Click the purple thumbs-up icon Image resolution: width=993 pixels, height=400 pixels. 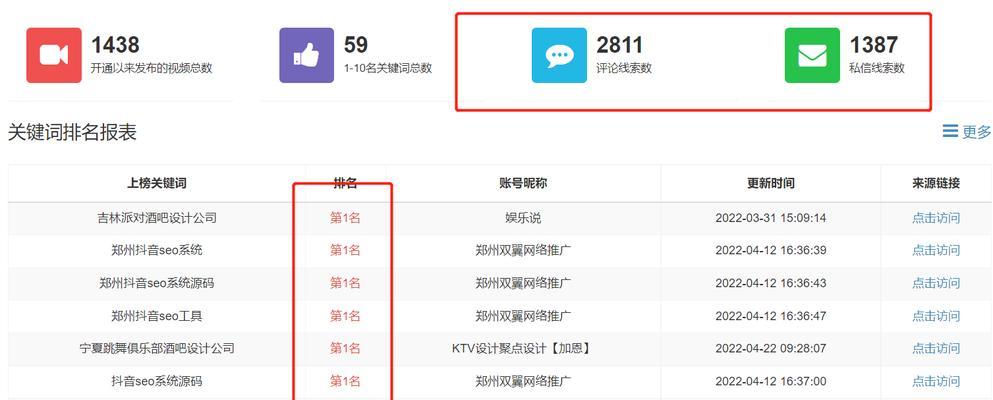307,55
